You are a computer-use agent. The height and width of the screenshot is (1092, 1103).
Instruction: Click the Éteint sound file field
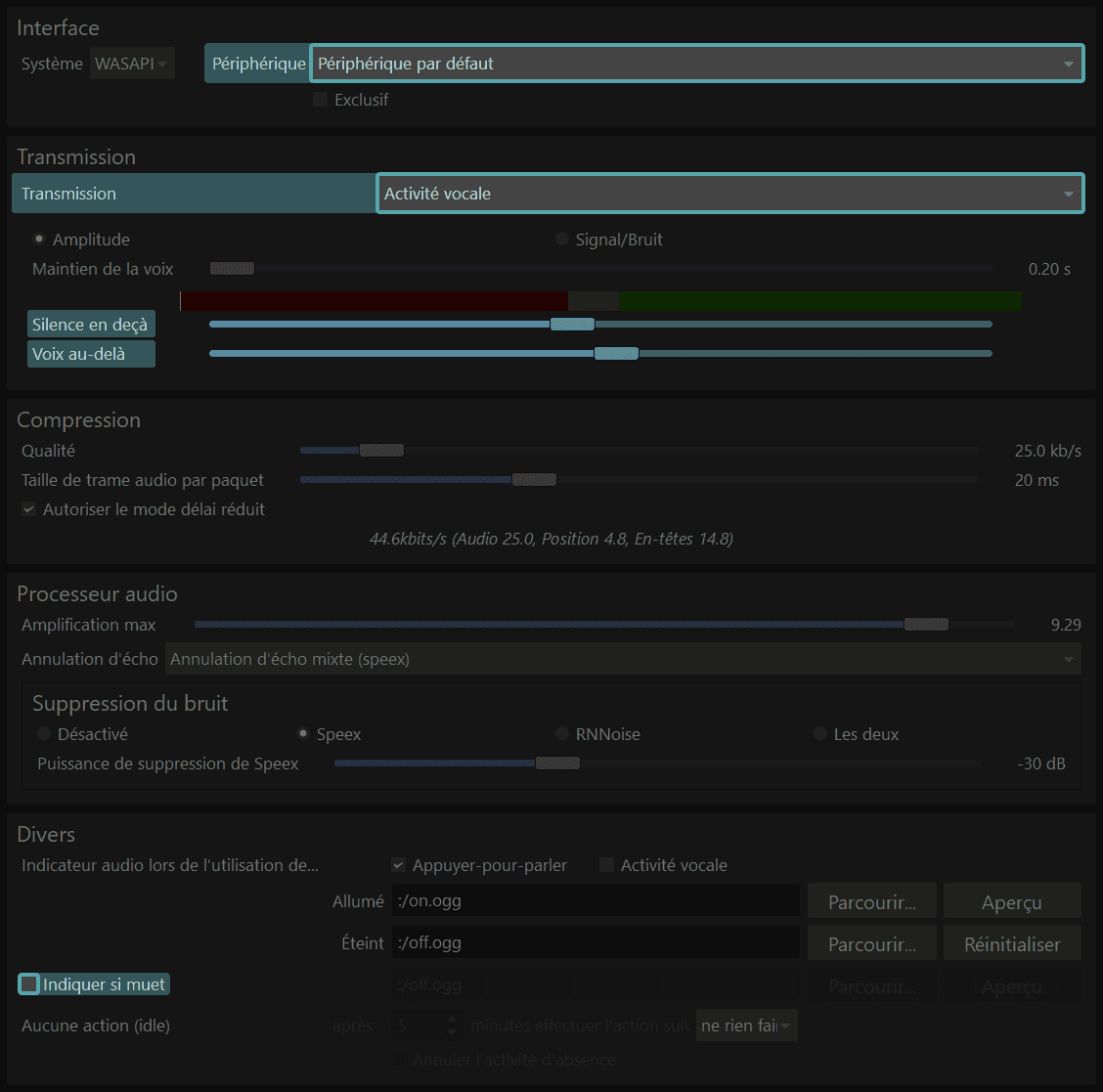point(596,943)
